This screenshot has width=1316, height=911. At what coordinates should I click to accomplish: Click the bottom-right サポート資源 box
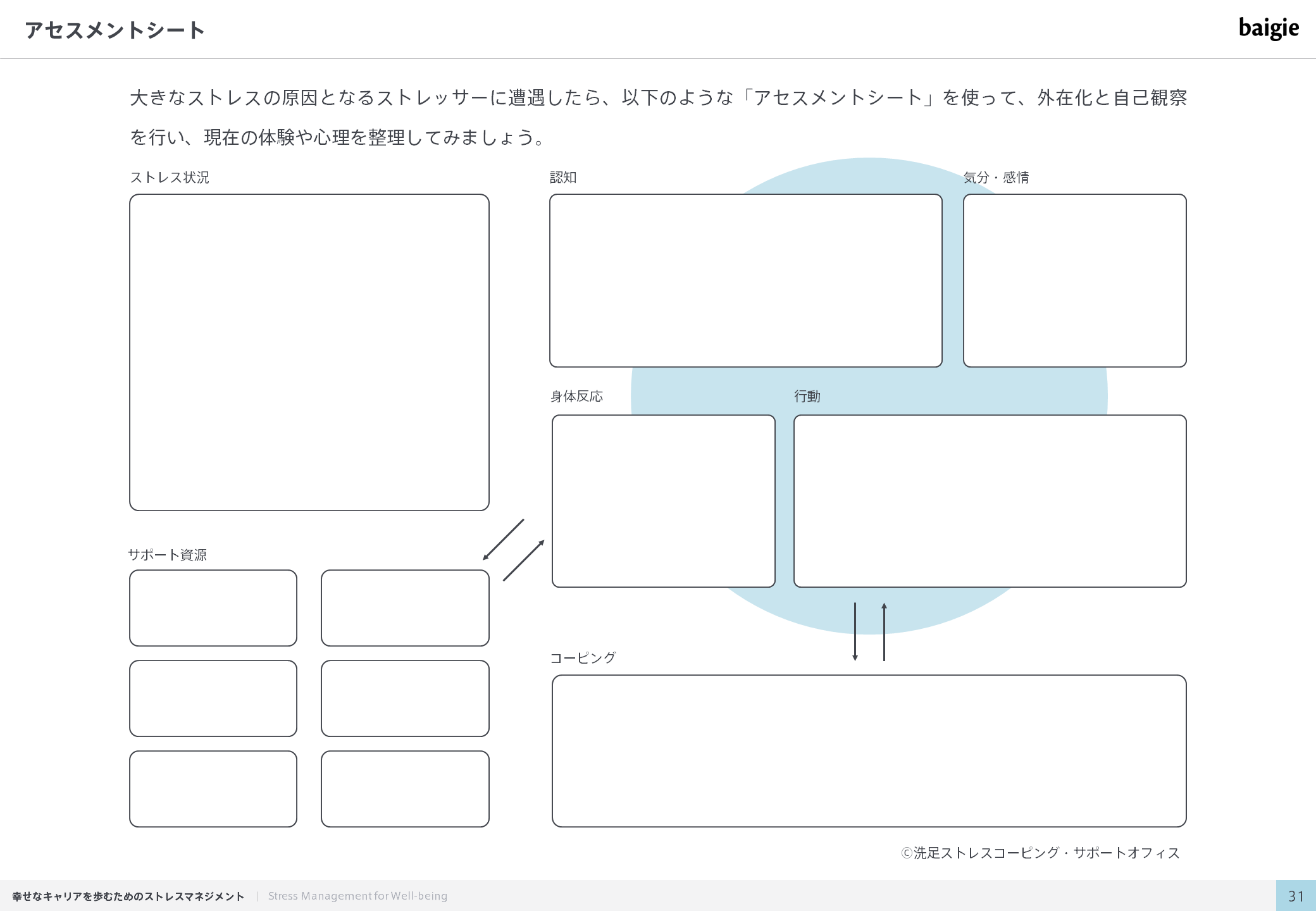pos(405,788)
